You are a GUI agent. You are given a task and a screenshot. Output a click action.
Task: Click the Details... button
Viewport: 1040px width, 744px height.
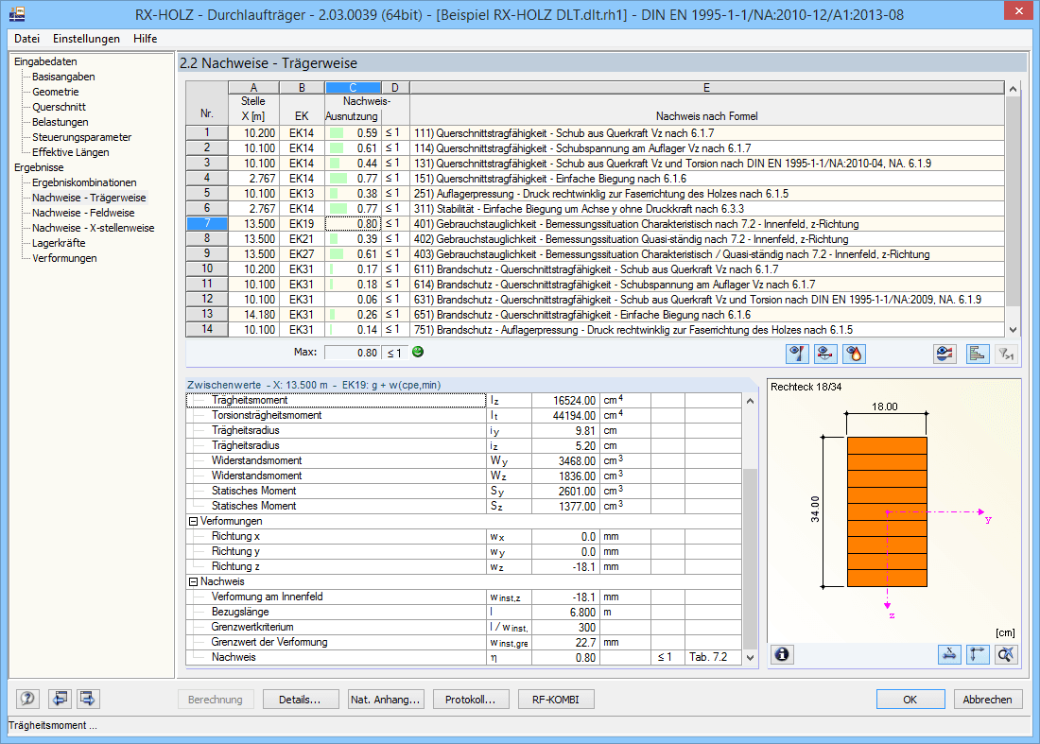tap(300, 700)
